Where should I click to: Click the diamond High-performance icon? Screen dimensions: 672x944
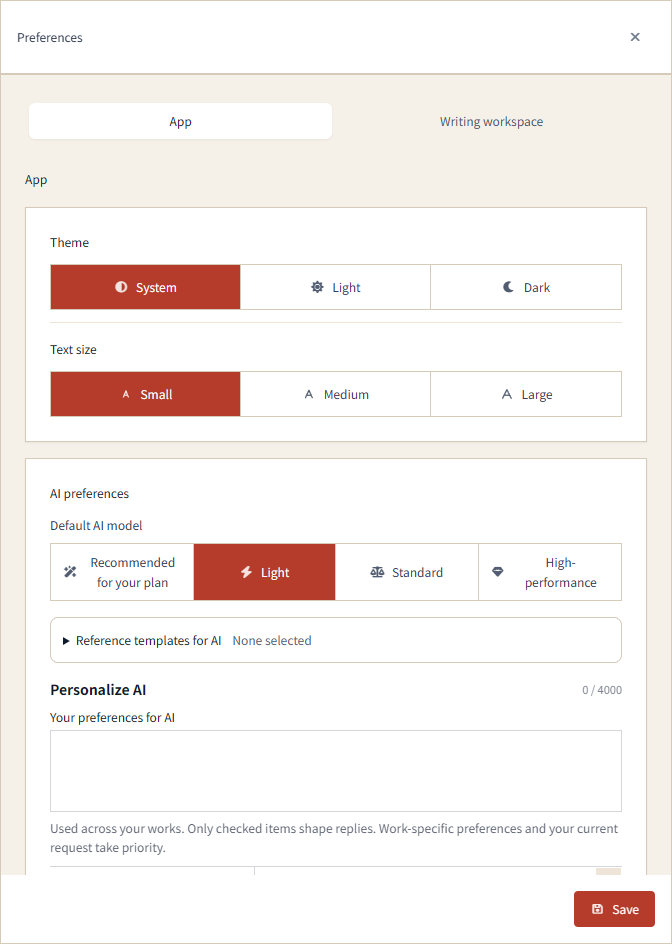click(x=497, y=572)
